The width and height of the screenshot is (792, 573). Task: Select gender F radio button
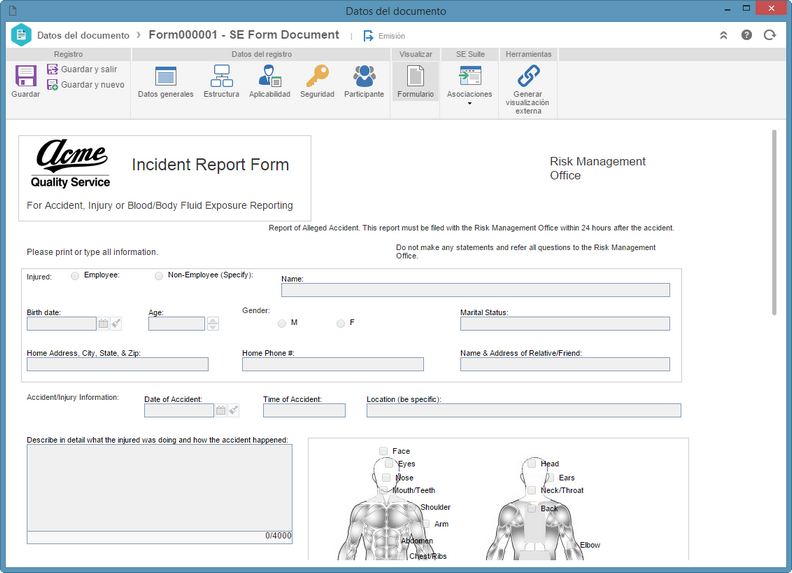340,323
